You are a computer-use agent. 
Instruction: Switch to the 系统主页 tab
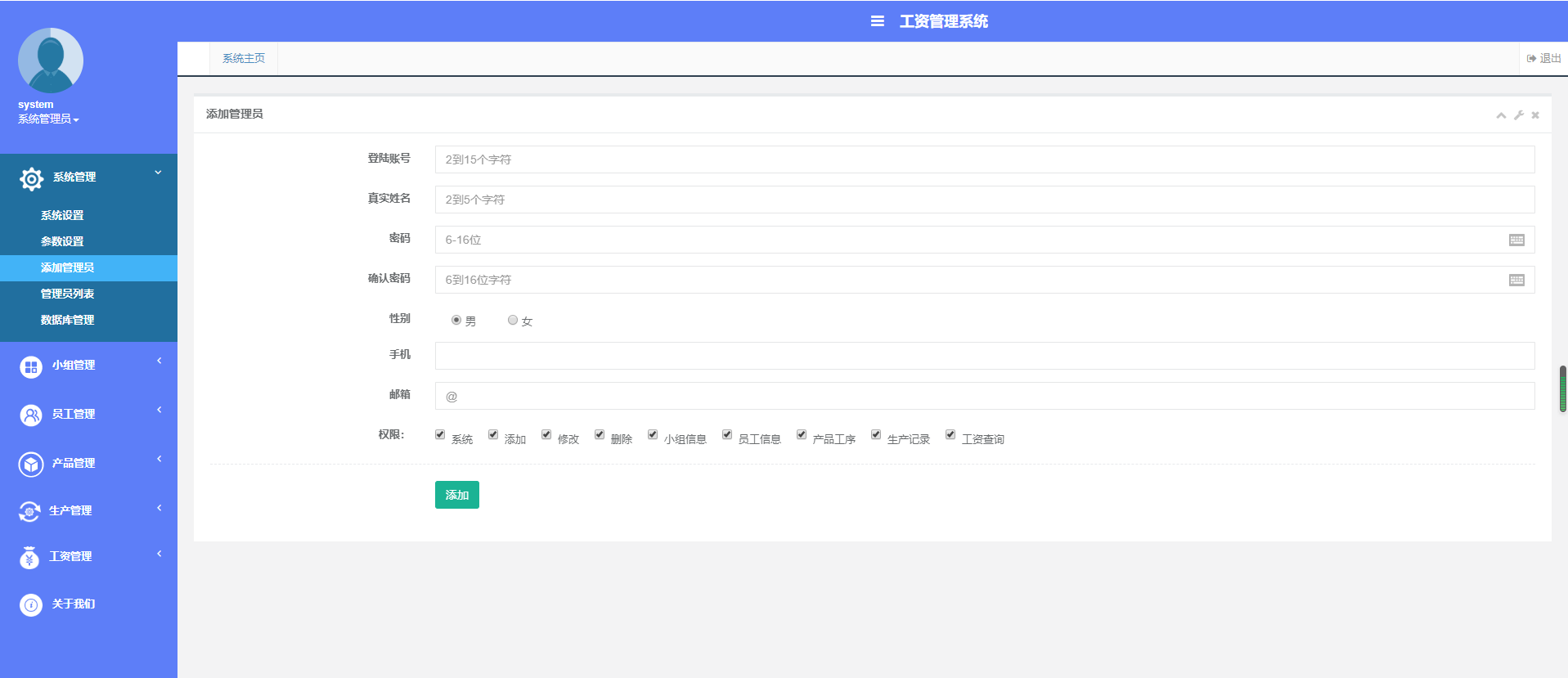click(244, 58)
